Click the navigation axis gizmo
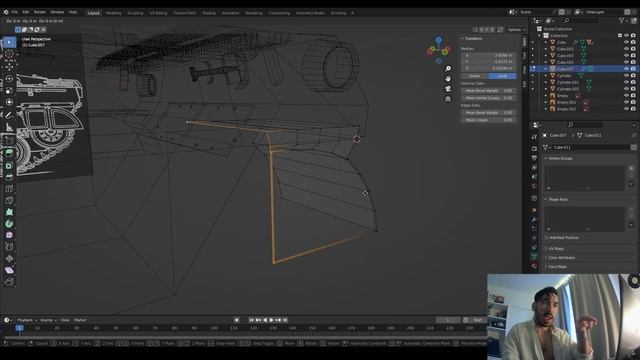 [x=438, y=50]
